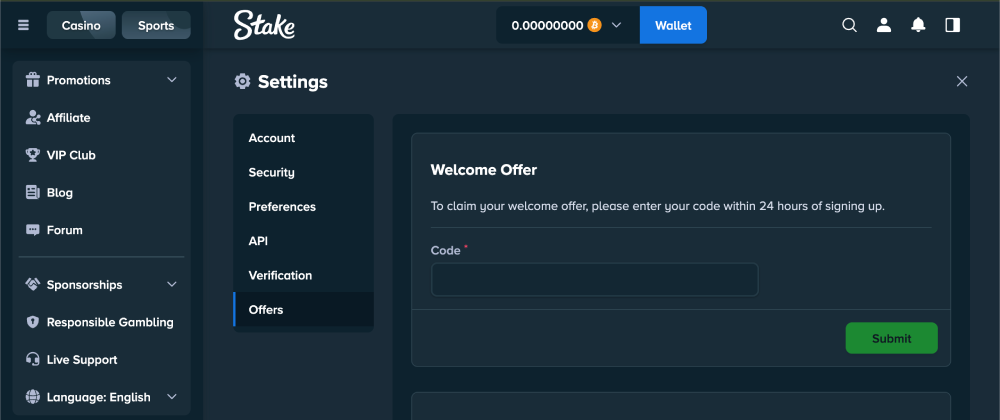1000x420 pixels.
Task: Click the Welcome Offer heading
Action: pos(483,170)
